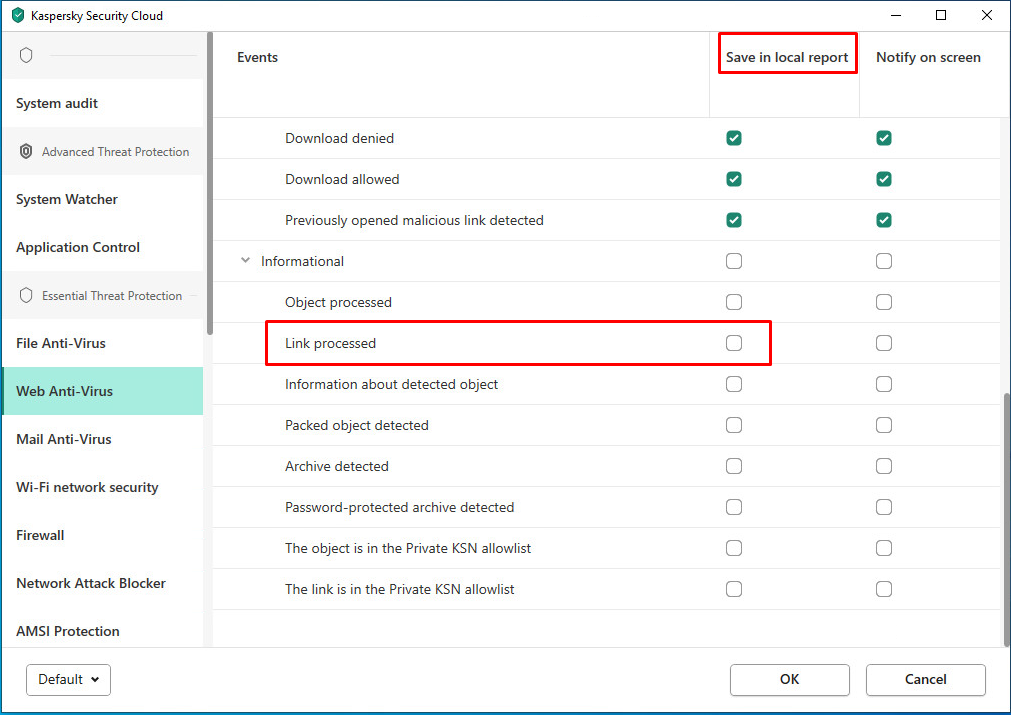Go to Wi-Fi network security
This screenshot has height=715, width=1011.
click(103, 487)
